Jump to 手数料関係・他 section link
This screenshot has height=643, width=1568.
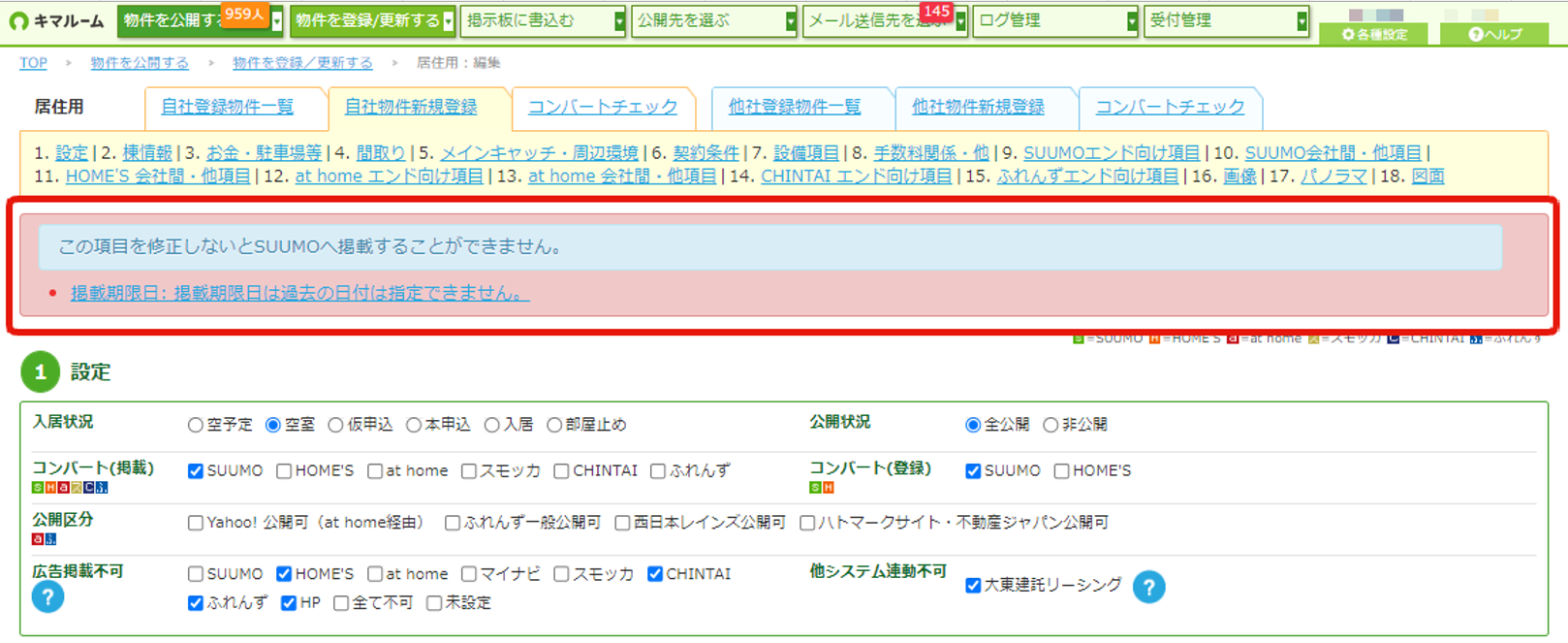click(931, 153)
